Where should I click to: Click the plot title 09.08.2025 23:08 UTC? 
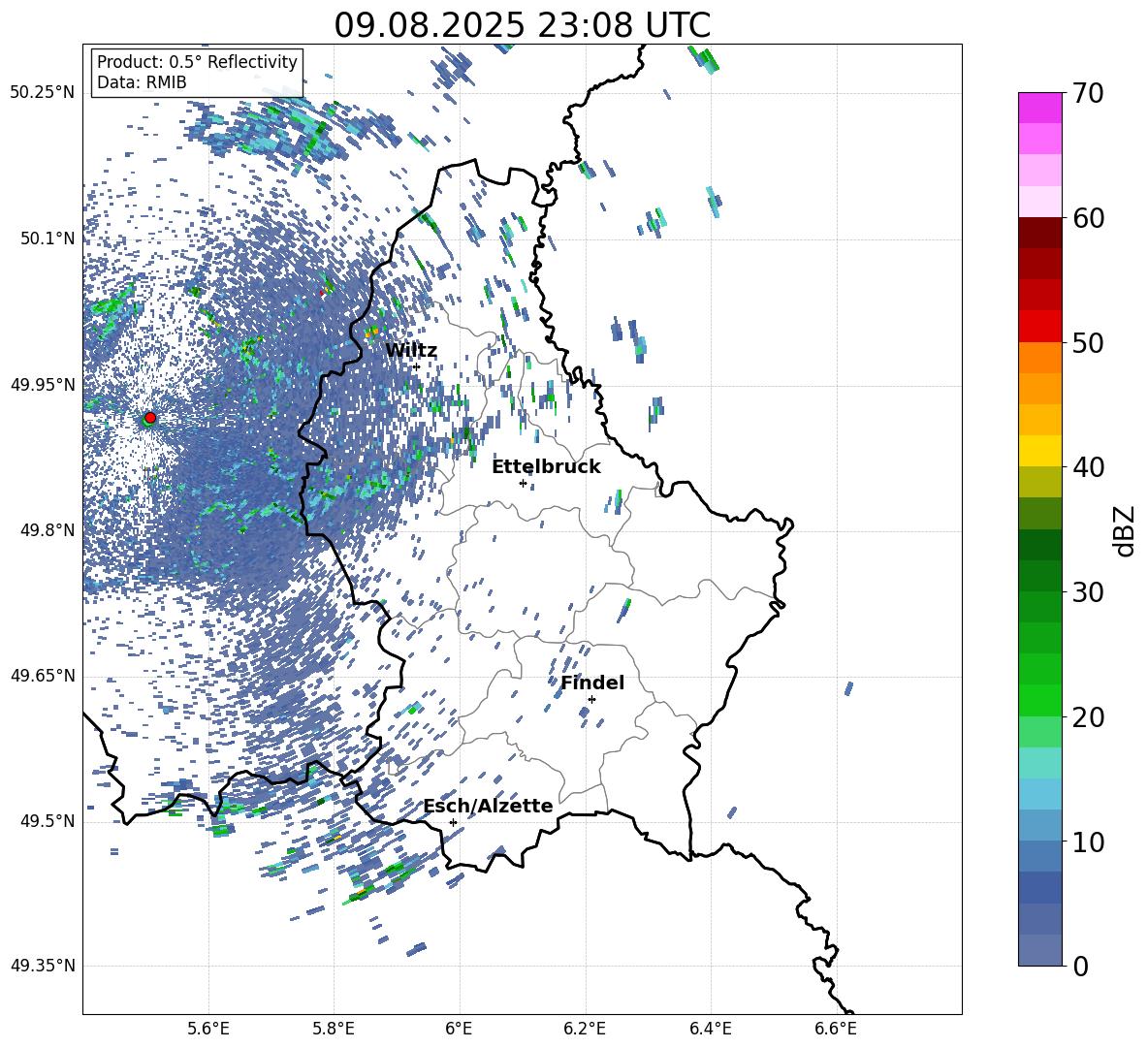click(x=522, y=25)
